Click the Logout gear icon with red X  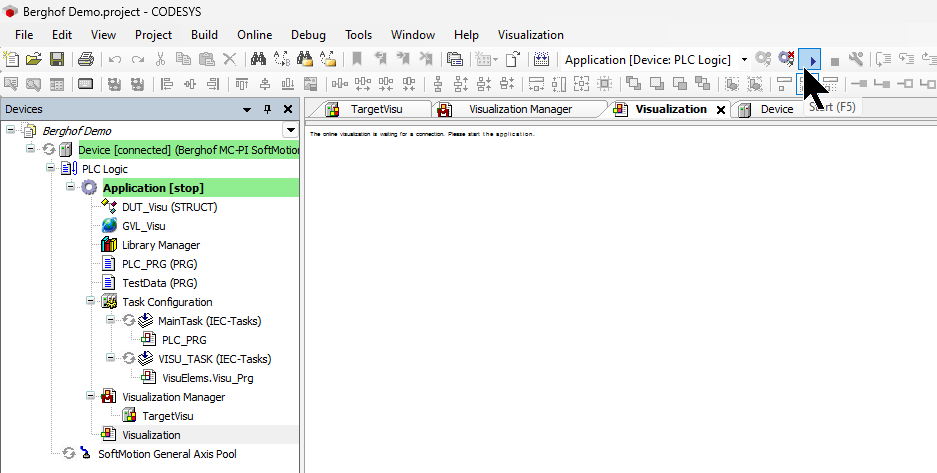click(786, 59)
